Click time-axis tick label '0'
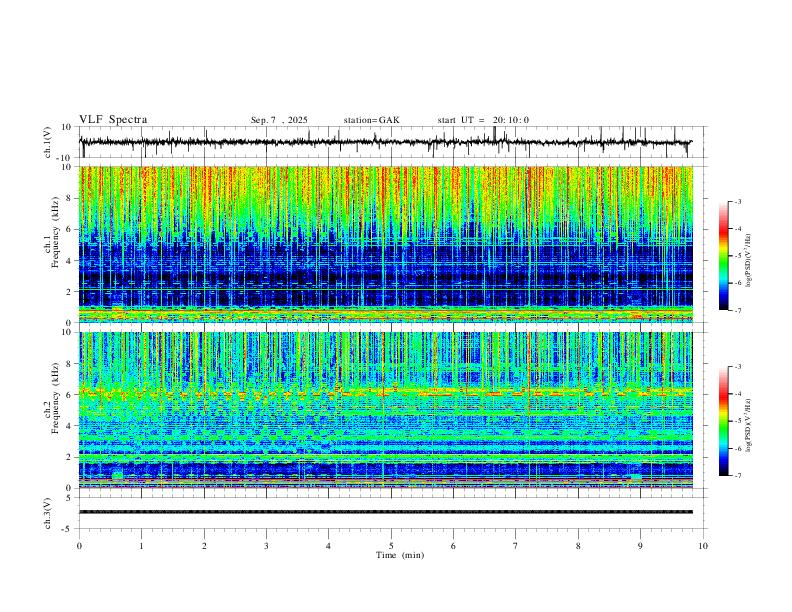Viewport: 792px width, 612px height. (x=79, y=546)
